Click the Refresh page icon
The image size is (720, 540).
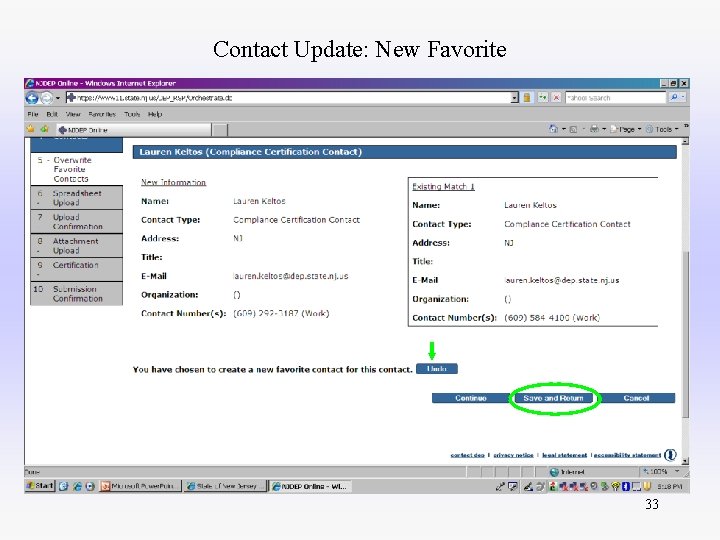click(x=543, y=97)
